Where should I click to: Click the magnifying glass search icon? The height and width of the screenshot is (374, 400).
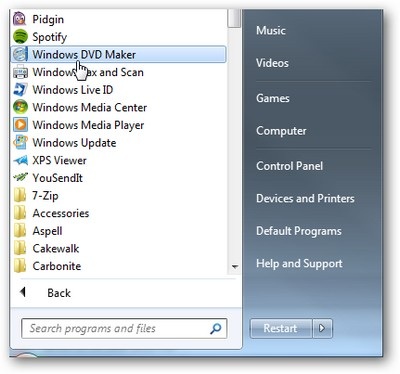point(215,329)
